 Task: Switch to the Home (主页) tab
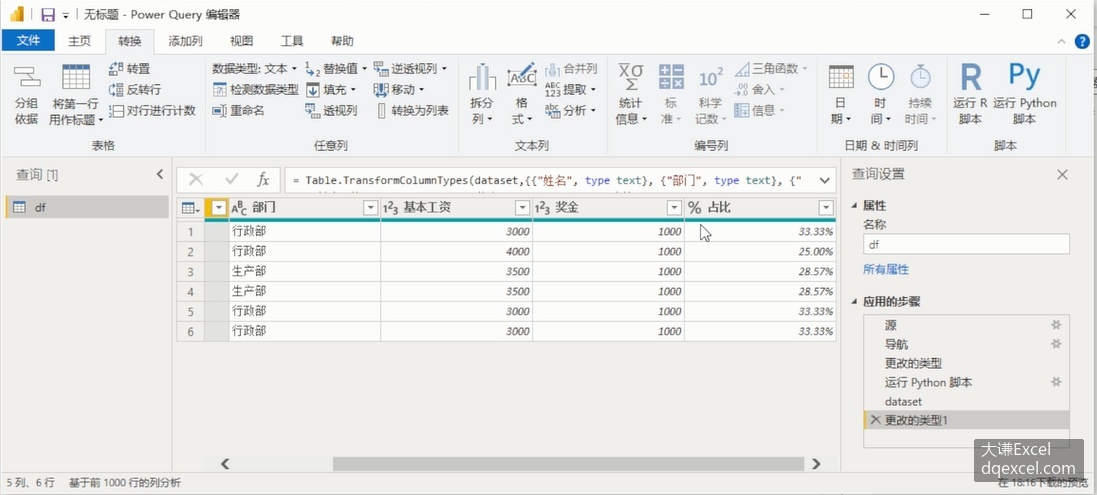tap(79, 41)
